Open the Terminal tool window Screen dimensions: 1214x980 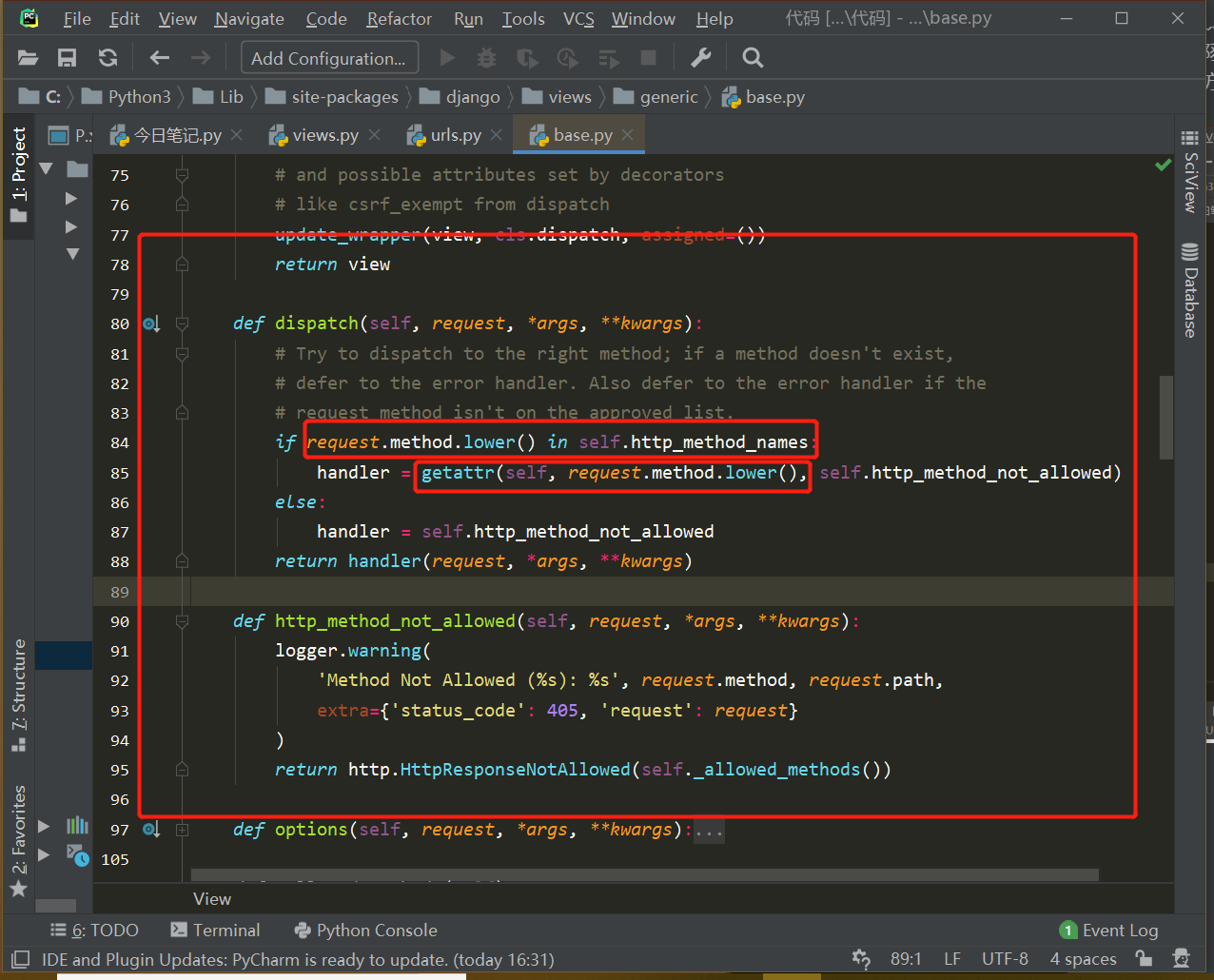click(x=215, y=931)
